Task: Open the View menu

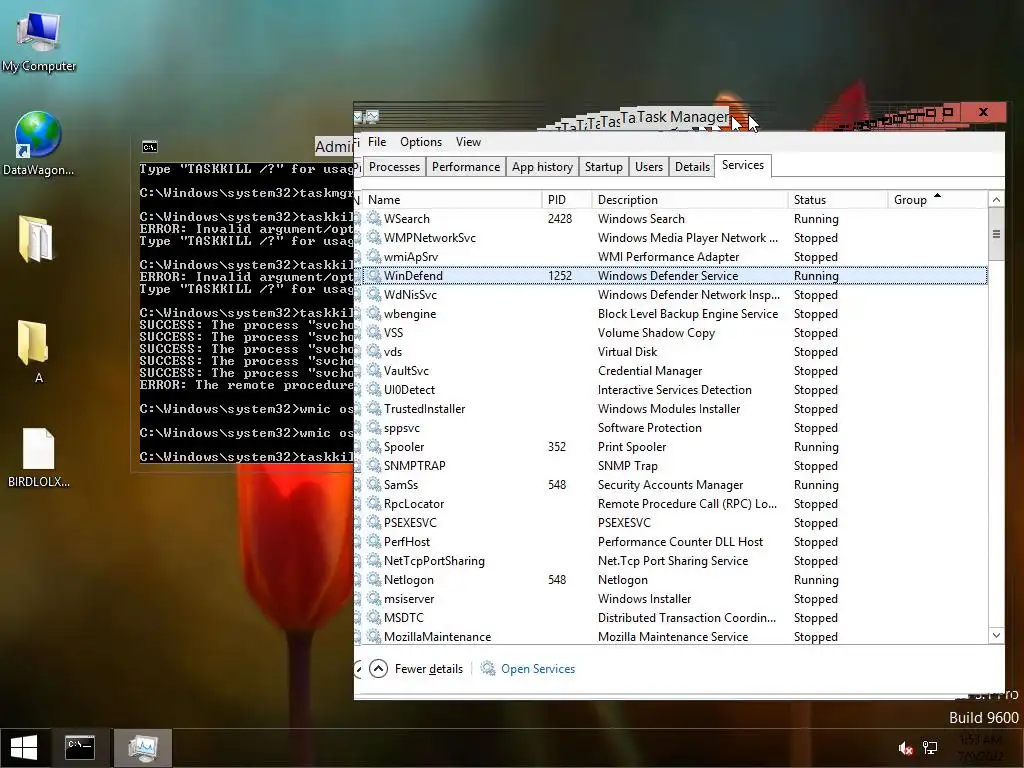Action: point(468,142)
